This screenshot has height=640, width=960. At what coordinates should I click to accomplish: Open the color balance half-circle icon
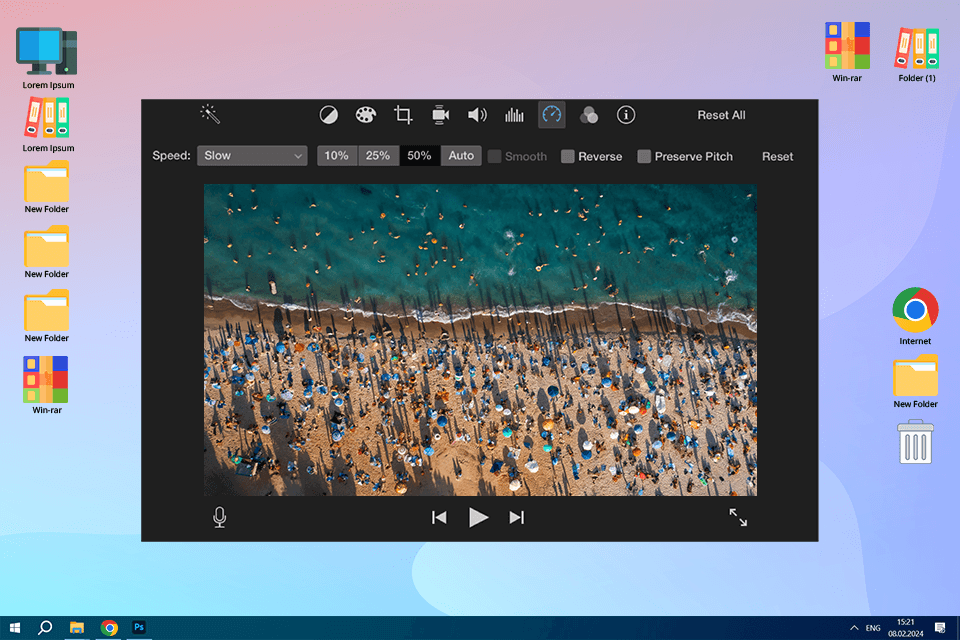pos(329,115)
